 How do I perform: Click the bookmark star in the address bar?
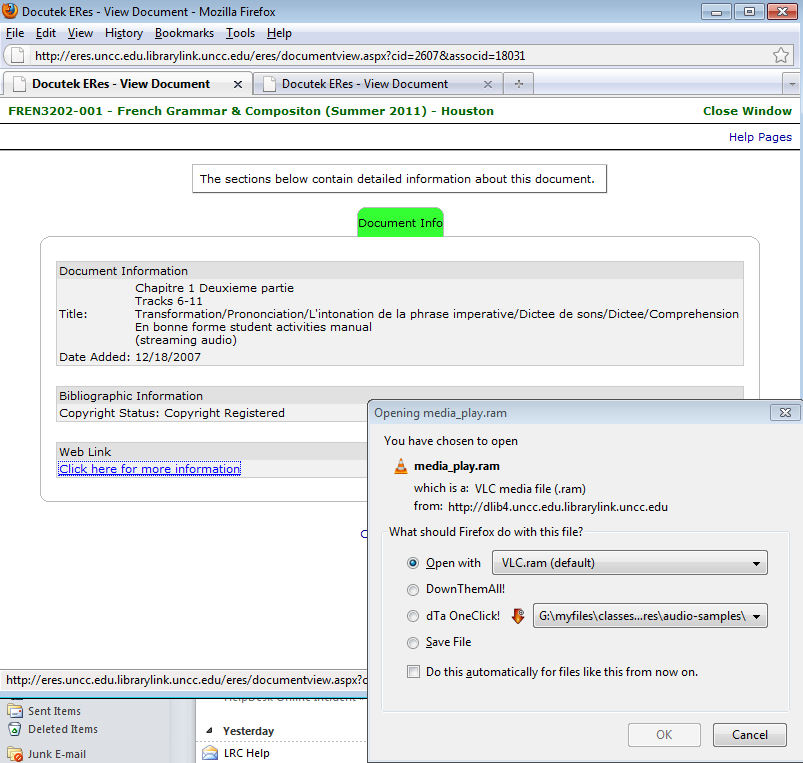tap(781, 55)
